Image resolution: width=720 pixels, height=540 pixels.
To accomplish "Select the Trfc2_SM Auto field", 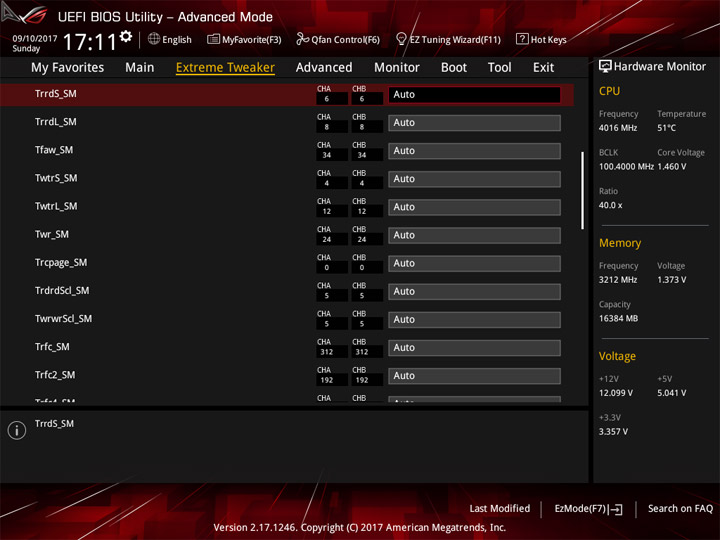I will pos(474,376).
